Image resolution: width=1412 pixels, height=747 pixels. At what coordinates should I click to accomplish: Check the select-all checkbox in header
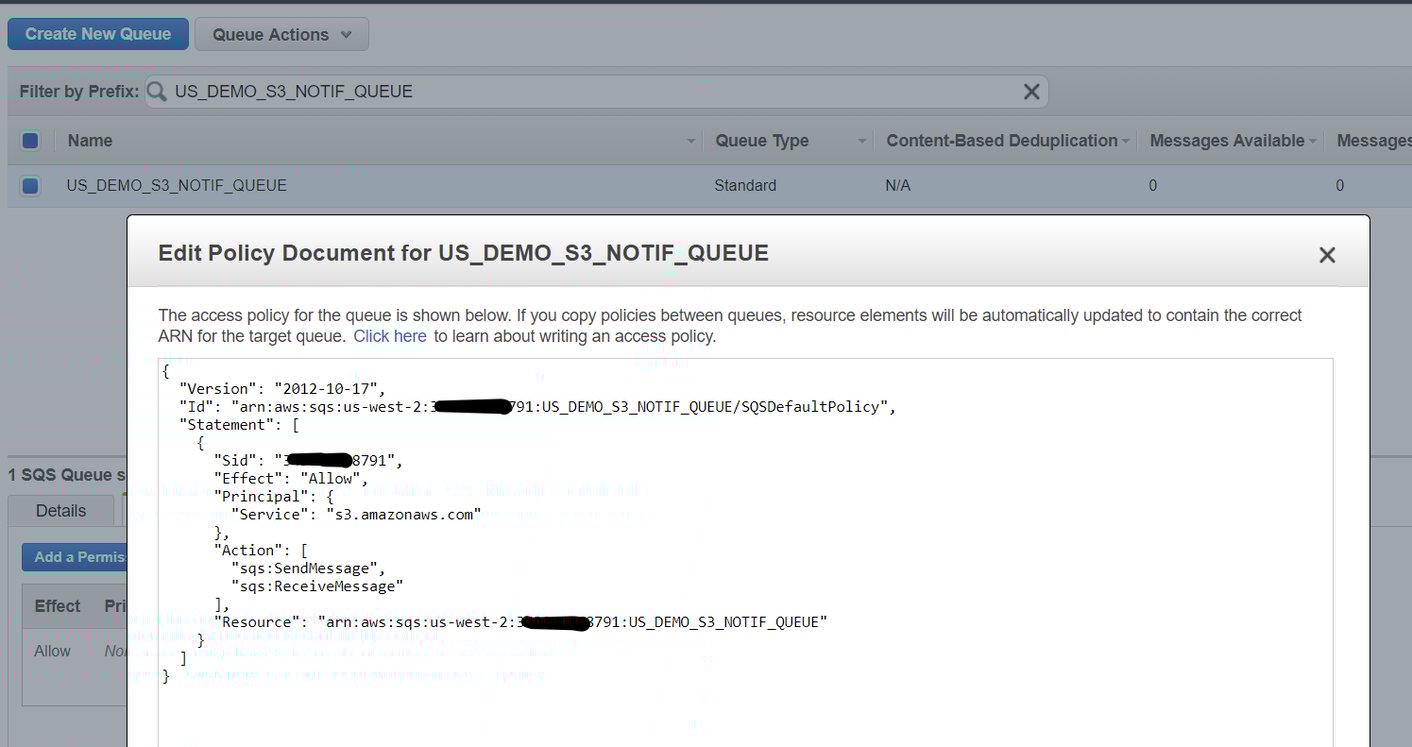[30, 140]
